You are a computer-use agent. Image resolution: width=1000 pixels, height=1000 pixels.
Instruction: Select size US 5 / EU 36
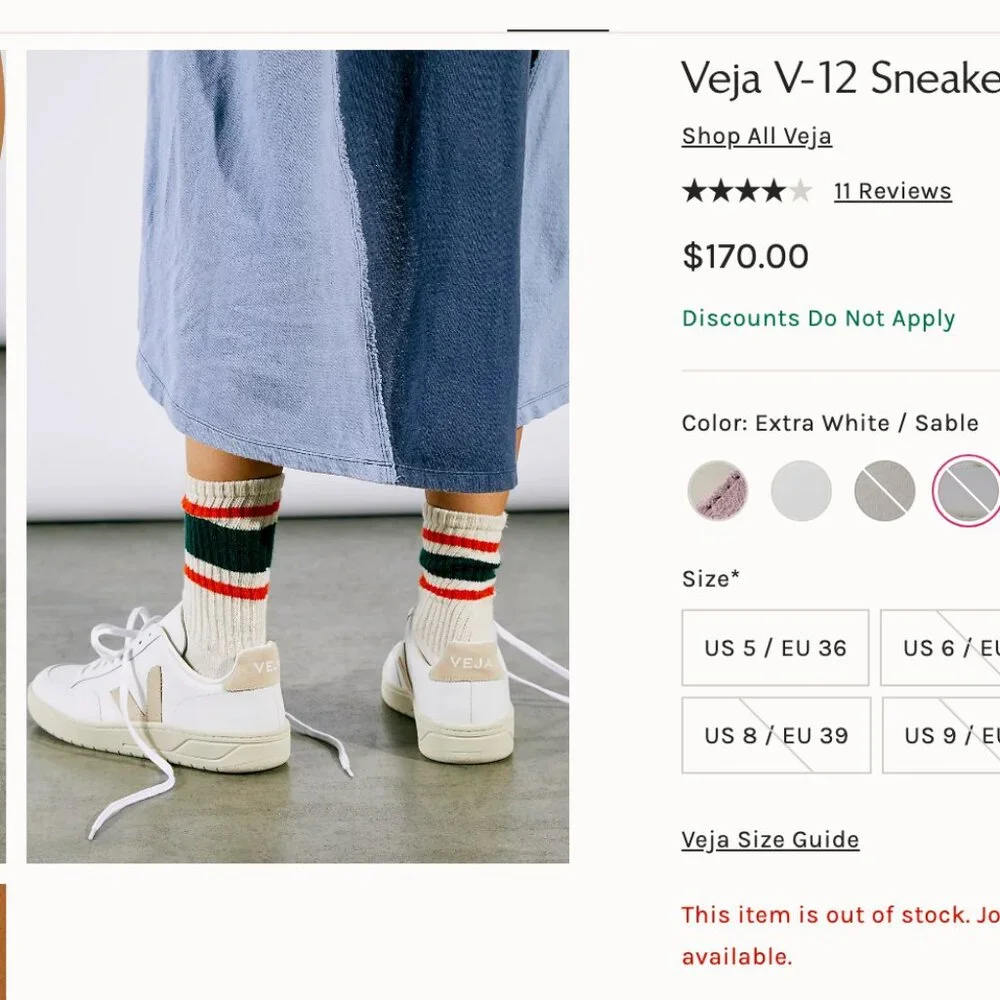coord(775,648)
